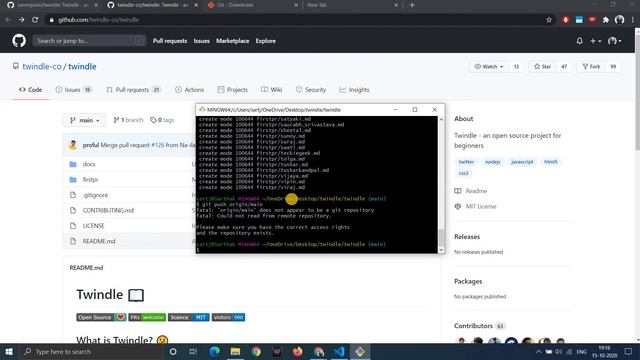Star the twindle repository
Image resolution: width=640 pixels, height=360 pixels.
click(542, 67)
